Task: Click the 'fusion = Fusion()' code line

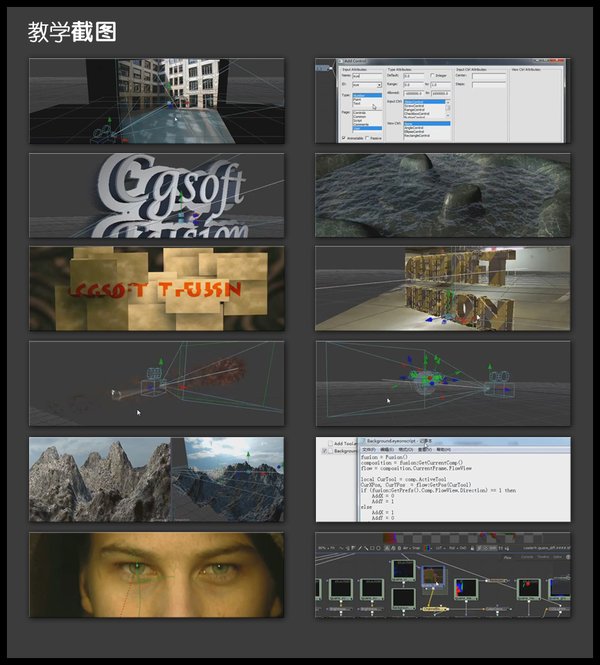Action: (385, 457)
